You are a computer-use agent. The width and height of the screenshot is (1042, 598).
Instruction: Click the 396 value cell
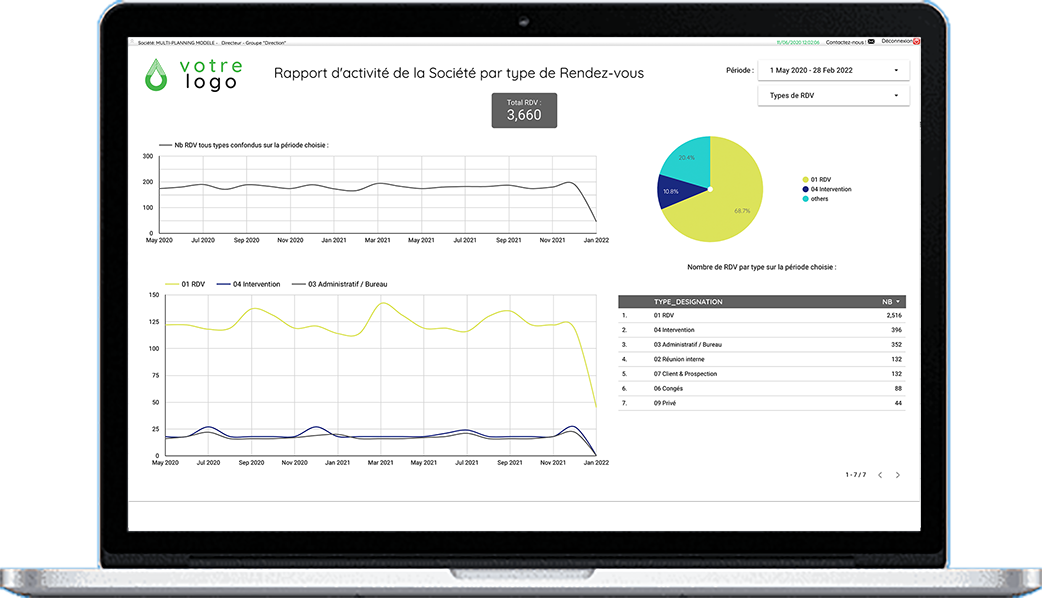pyautogui.click(x=896, y=330)
